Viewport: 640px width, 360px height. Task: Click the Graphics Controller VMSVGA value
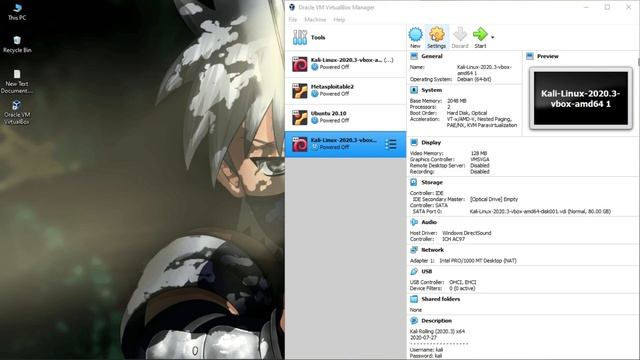pyautogui.click(x=480, y=159)
